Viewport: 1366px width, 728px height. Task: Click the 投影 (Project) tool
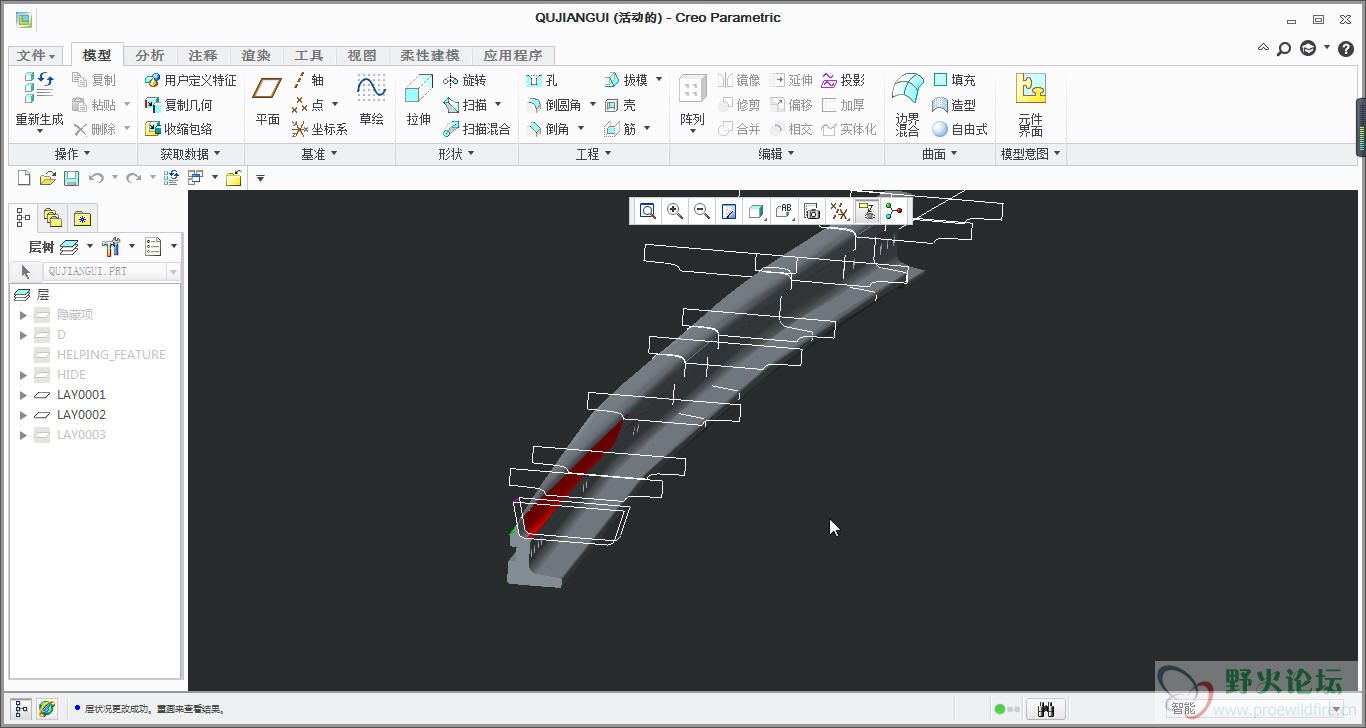843,80
